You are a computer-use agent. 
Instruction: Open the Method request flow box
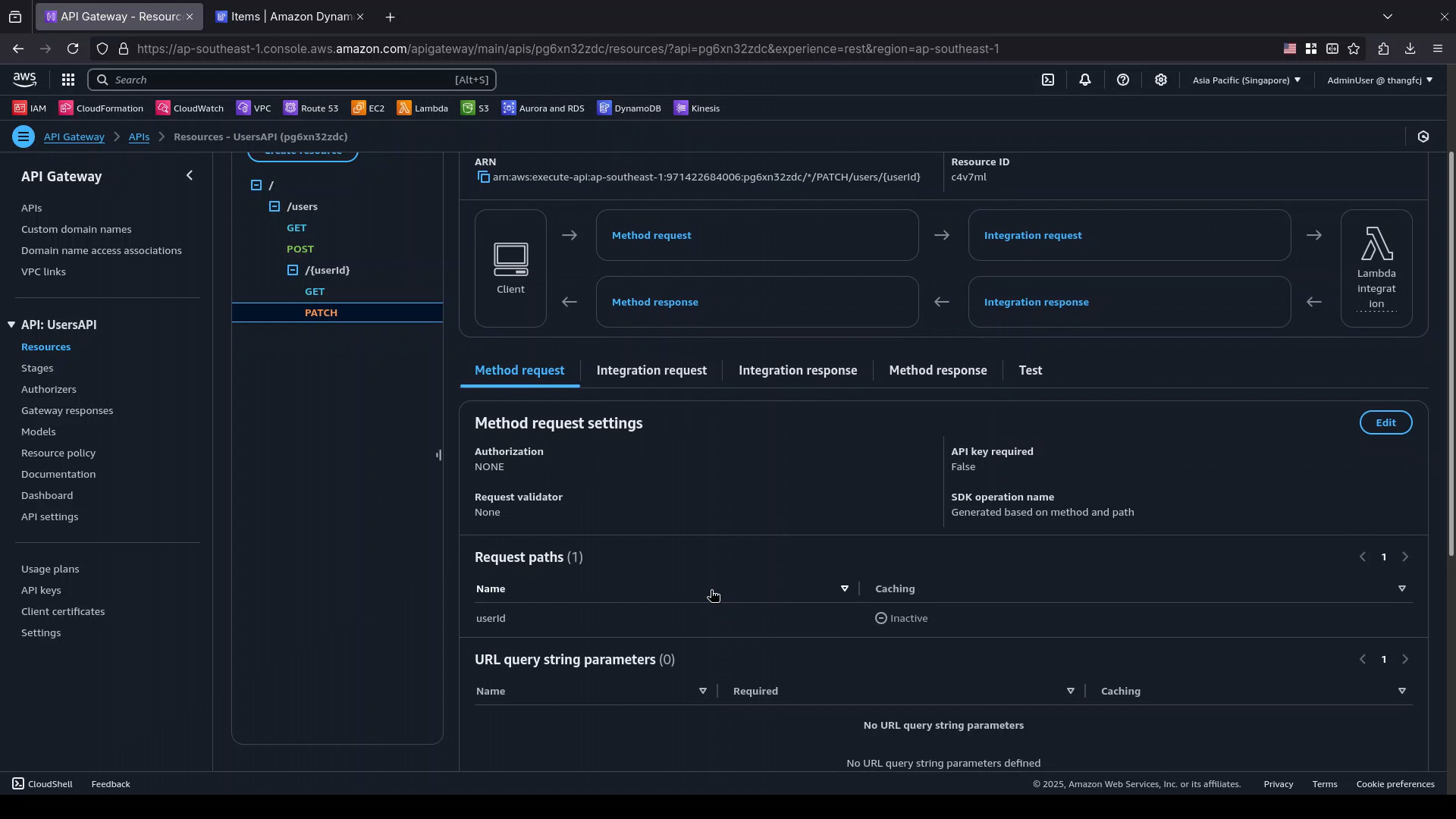click(x=757, y=235)
